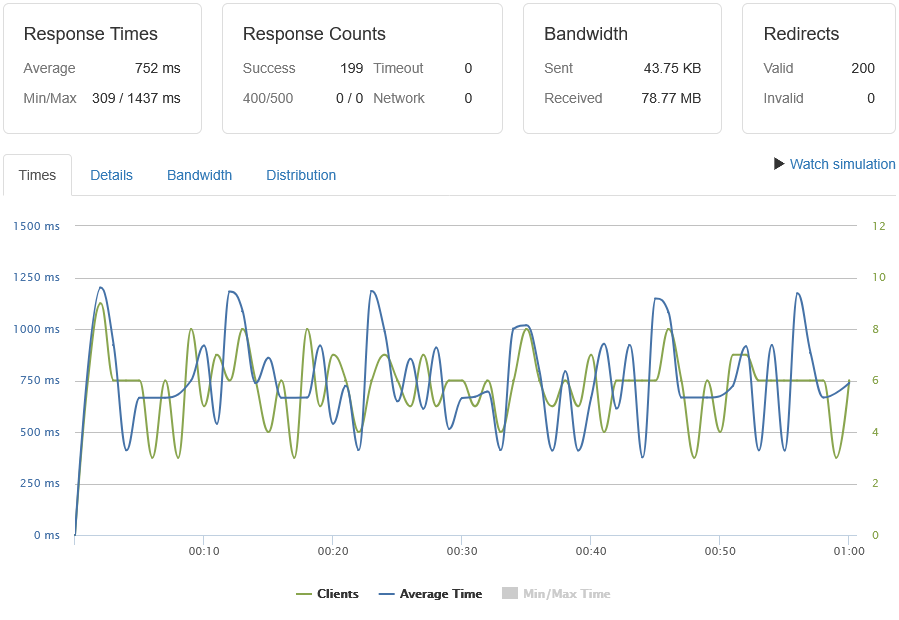The image size is (899, 620).
Task: Click the 00:30 marker on the time axis
Action: (461, 551)
